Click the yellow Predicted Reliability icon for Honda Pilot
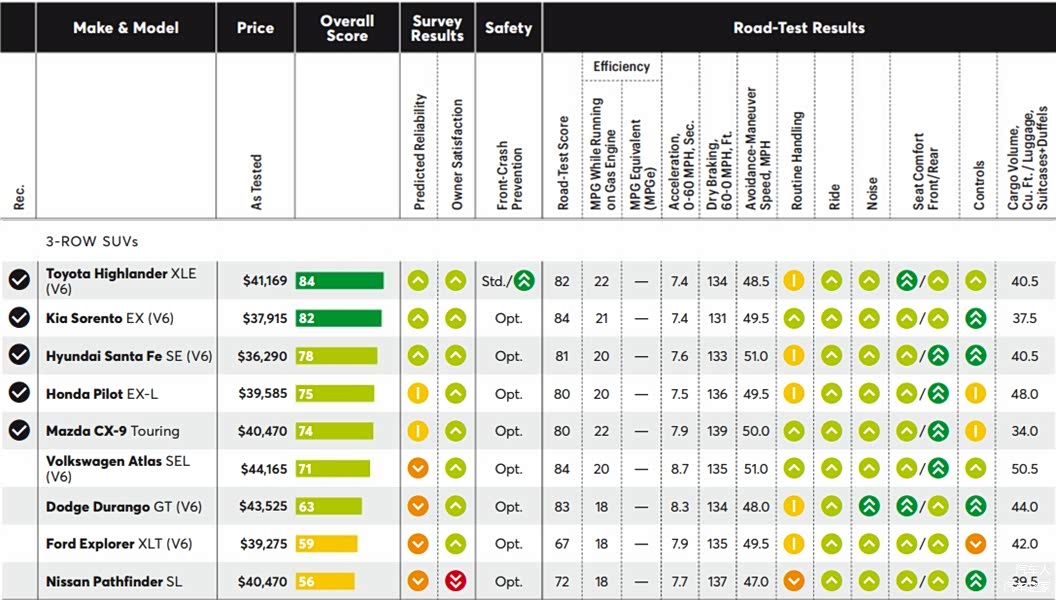The height and width of the screenshot is (600, 1056). click(418, 393)
